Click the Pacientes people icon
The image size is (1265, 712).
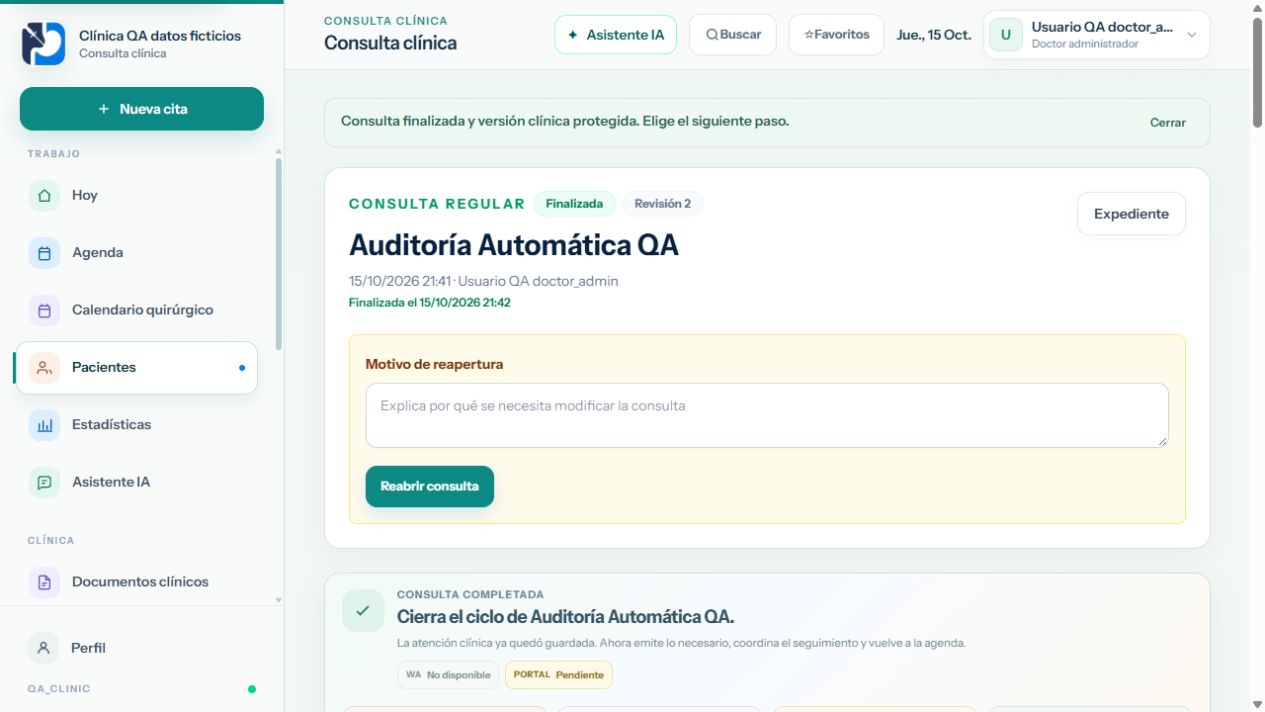(x=44, y=367)
